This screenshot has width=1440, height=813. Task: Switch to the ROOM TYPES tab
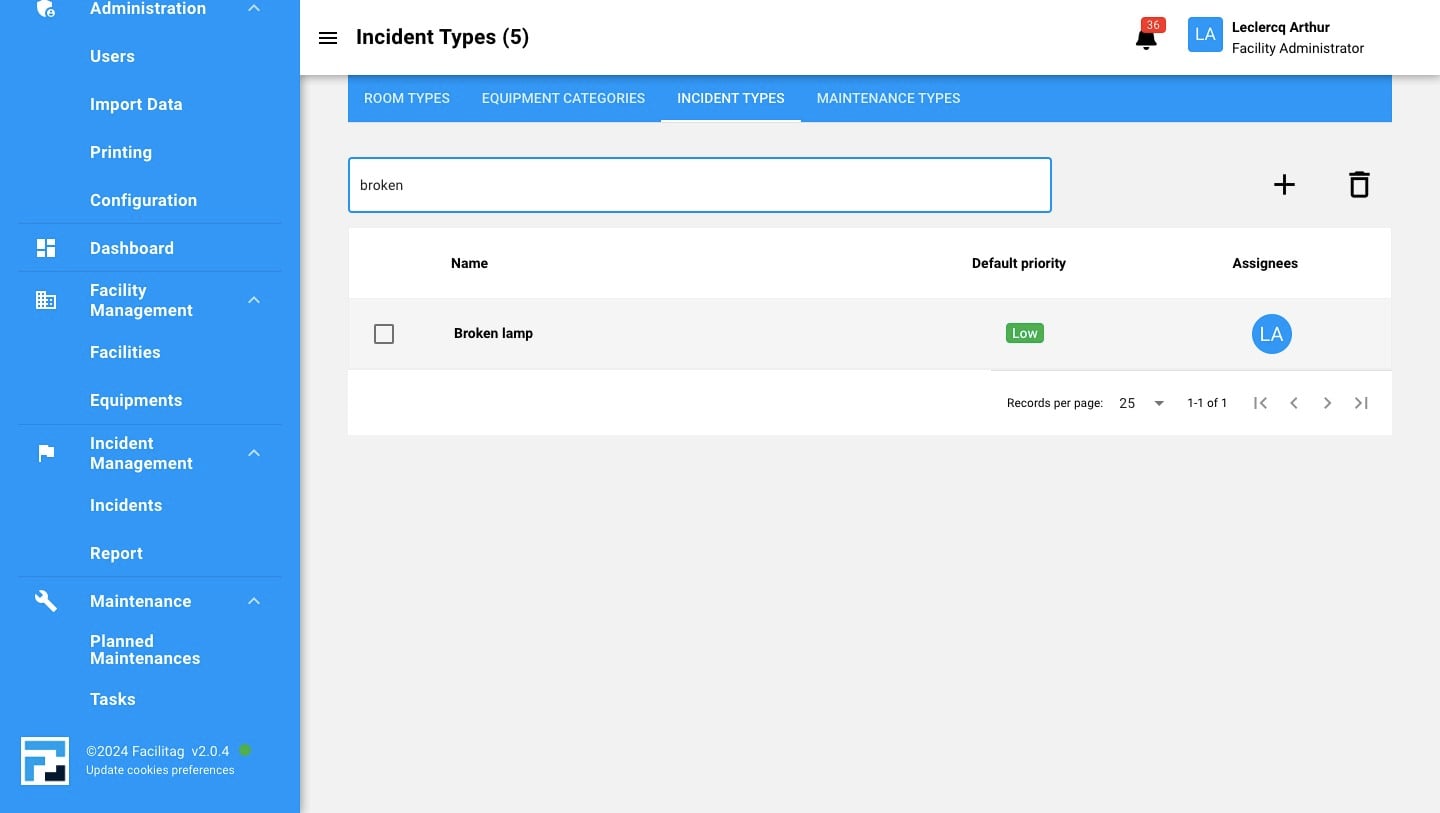(x=406, y=98)
